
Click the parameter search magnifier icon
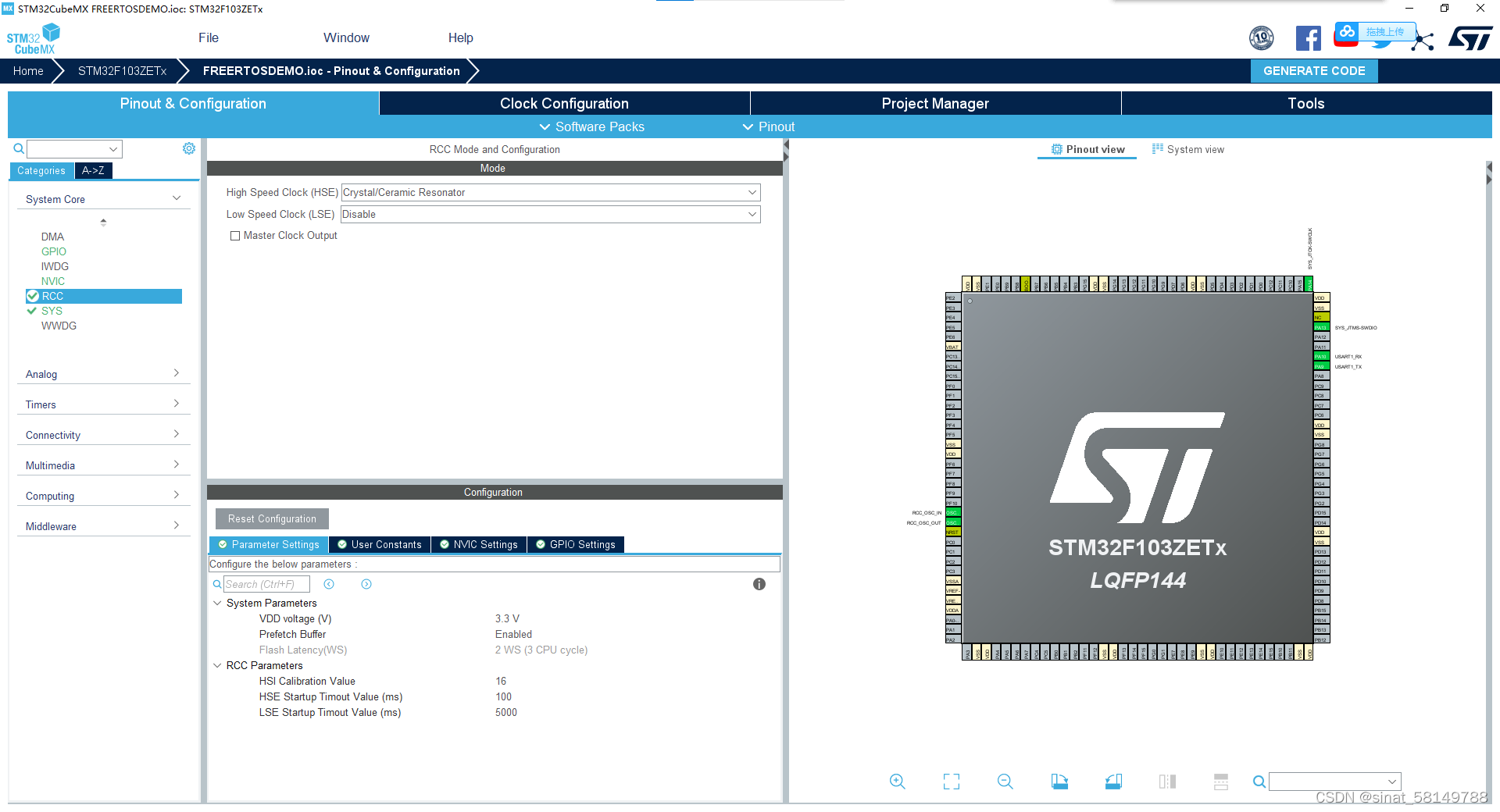[x=217, y=584]
